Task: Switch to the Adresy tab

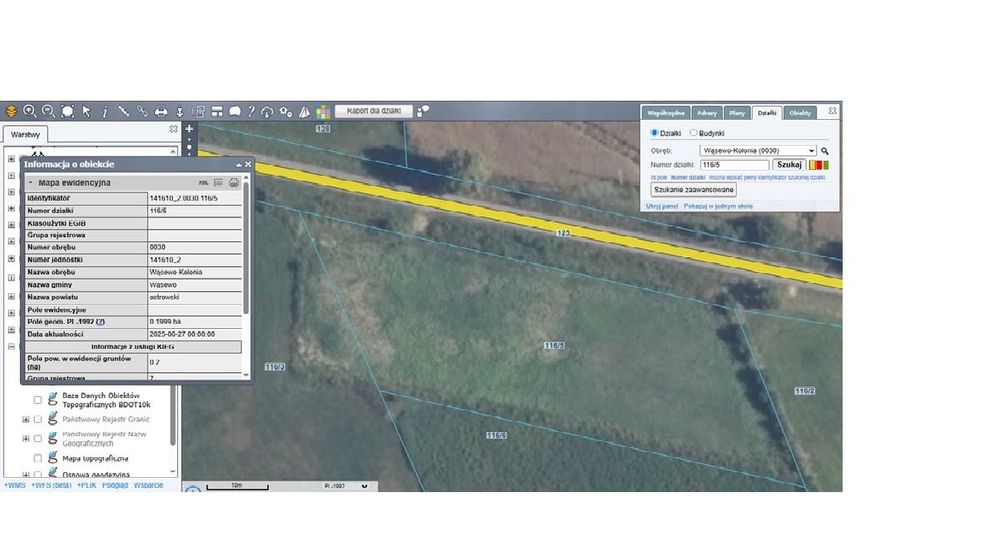Action: [x=707, y=113]
